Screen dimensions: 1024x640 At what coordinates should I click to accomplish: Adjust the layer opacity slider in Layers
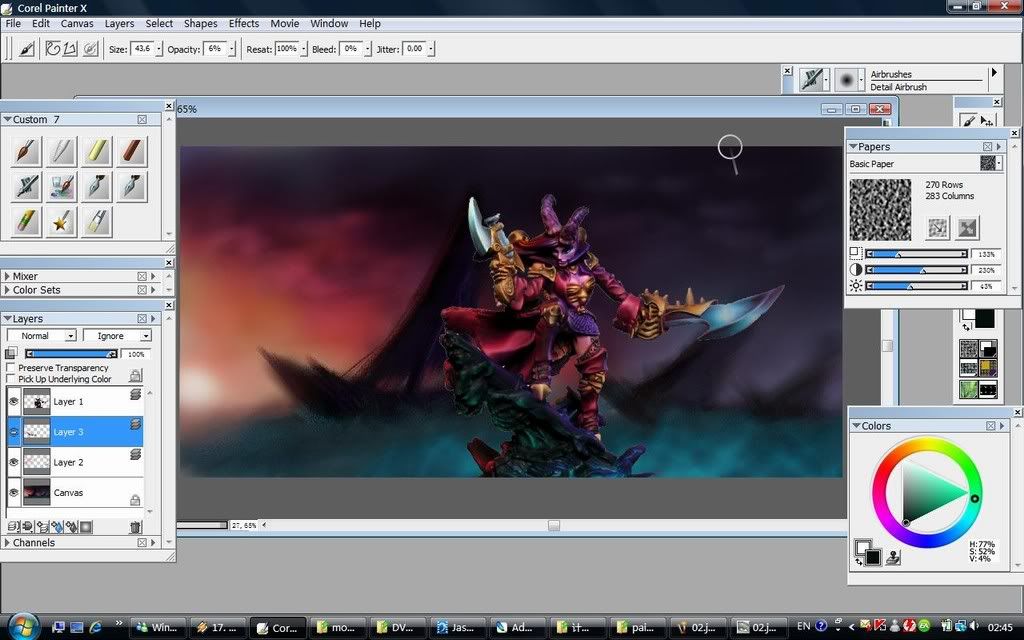71,354
